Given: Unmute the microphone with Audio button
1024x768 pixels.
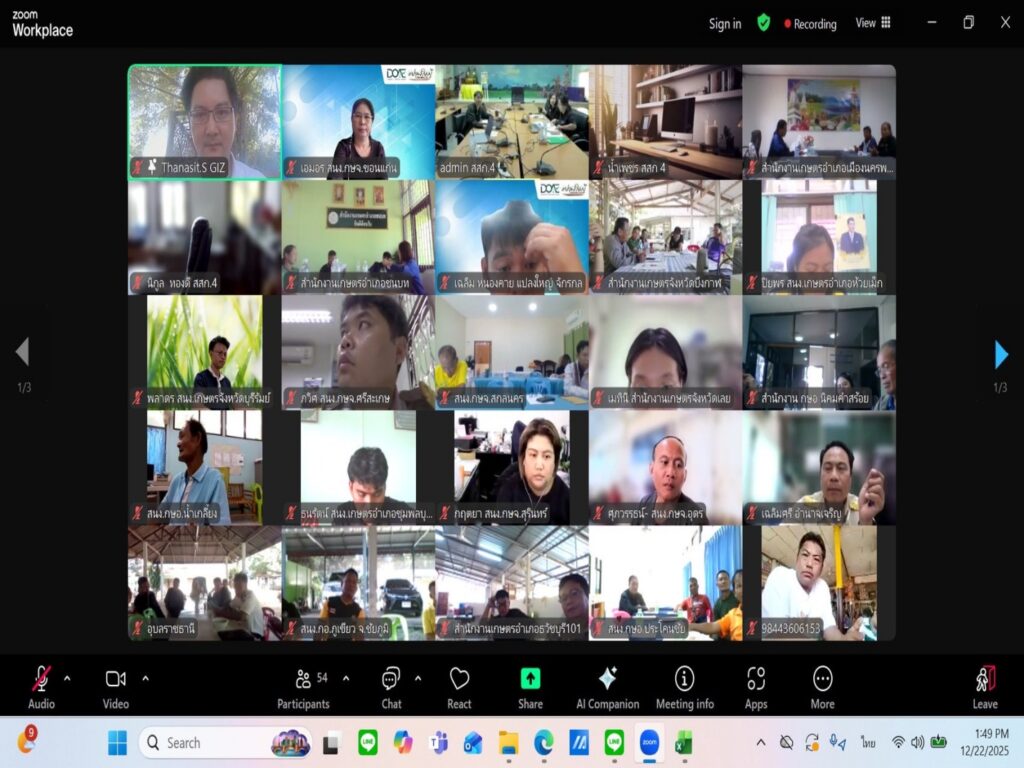Looking at the screenshot, I should 41,680.
